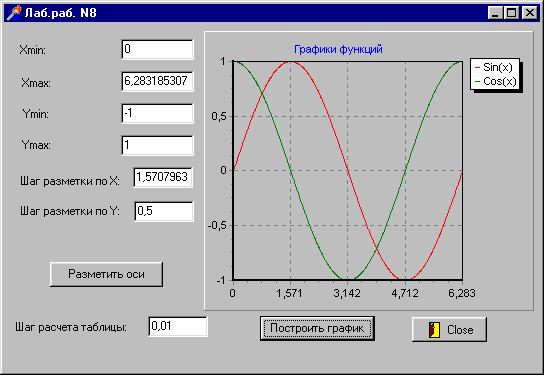
Task: Click the window title Лаб.раб. N8
Action: click(x=60, y=13)
